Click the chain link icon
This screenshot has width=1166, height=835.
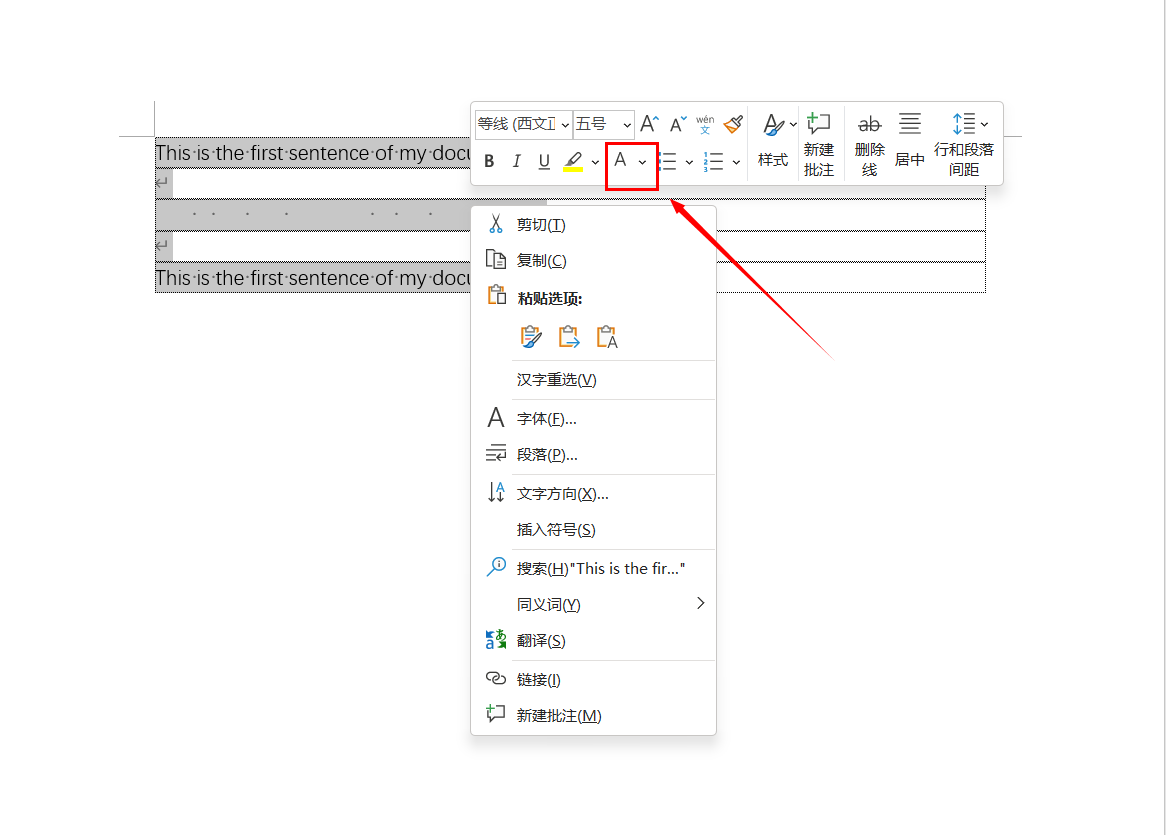click(x=495, y=678)
